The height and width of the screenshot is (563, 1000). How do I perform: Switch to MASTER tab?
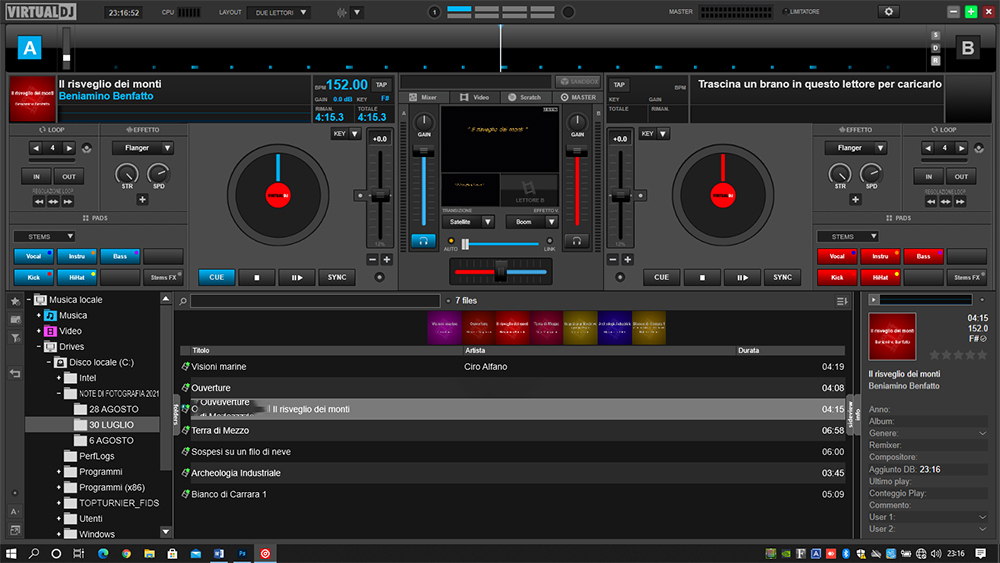(x=578, y=98)
